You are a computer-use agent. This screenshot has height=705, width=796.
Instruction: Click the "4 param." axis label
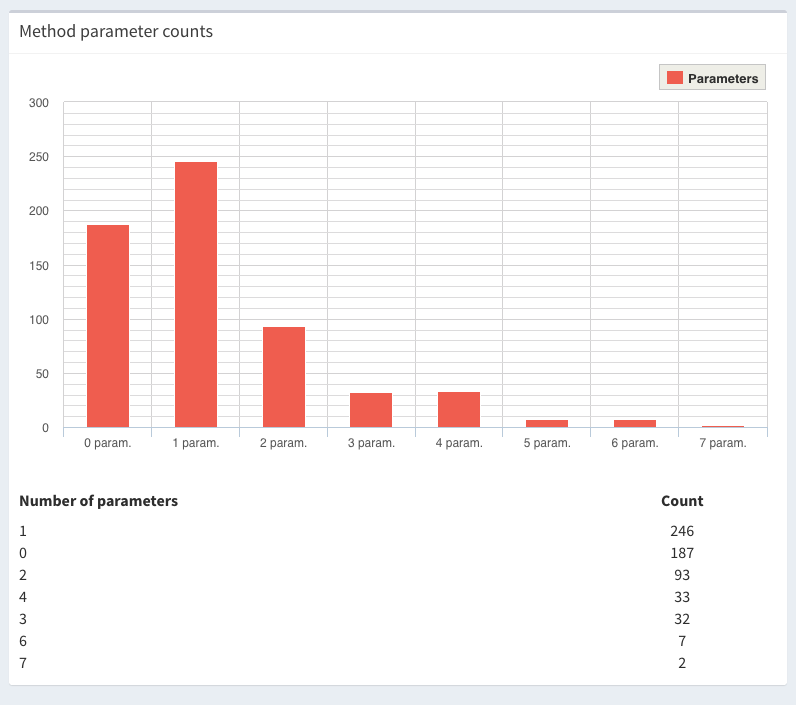click(459, 443)
